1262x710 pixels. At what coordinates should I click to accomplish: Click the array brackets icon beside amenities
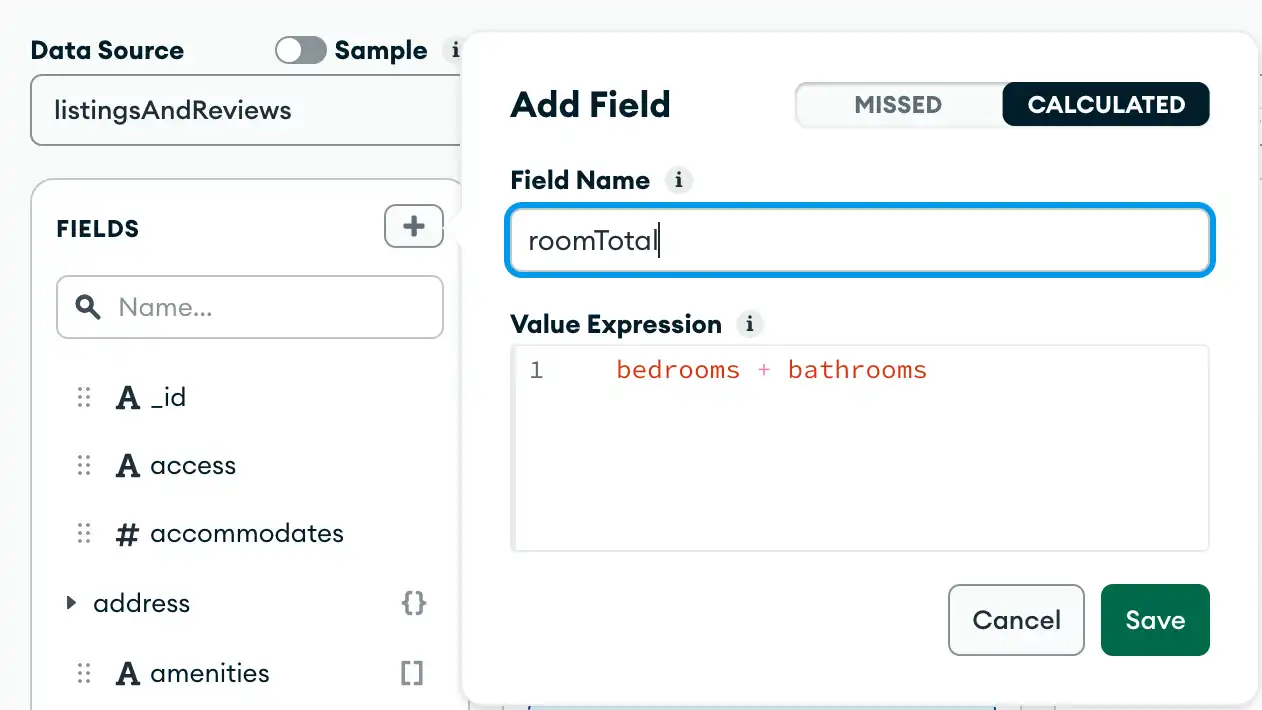tap(411, 673)
